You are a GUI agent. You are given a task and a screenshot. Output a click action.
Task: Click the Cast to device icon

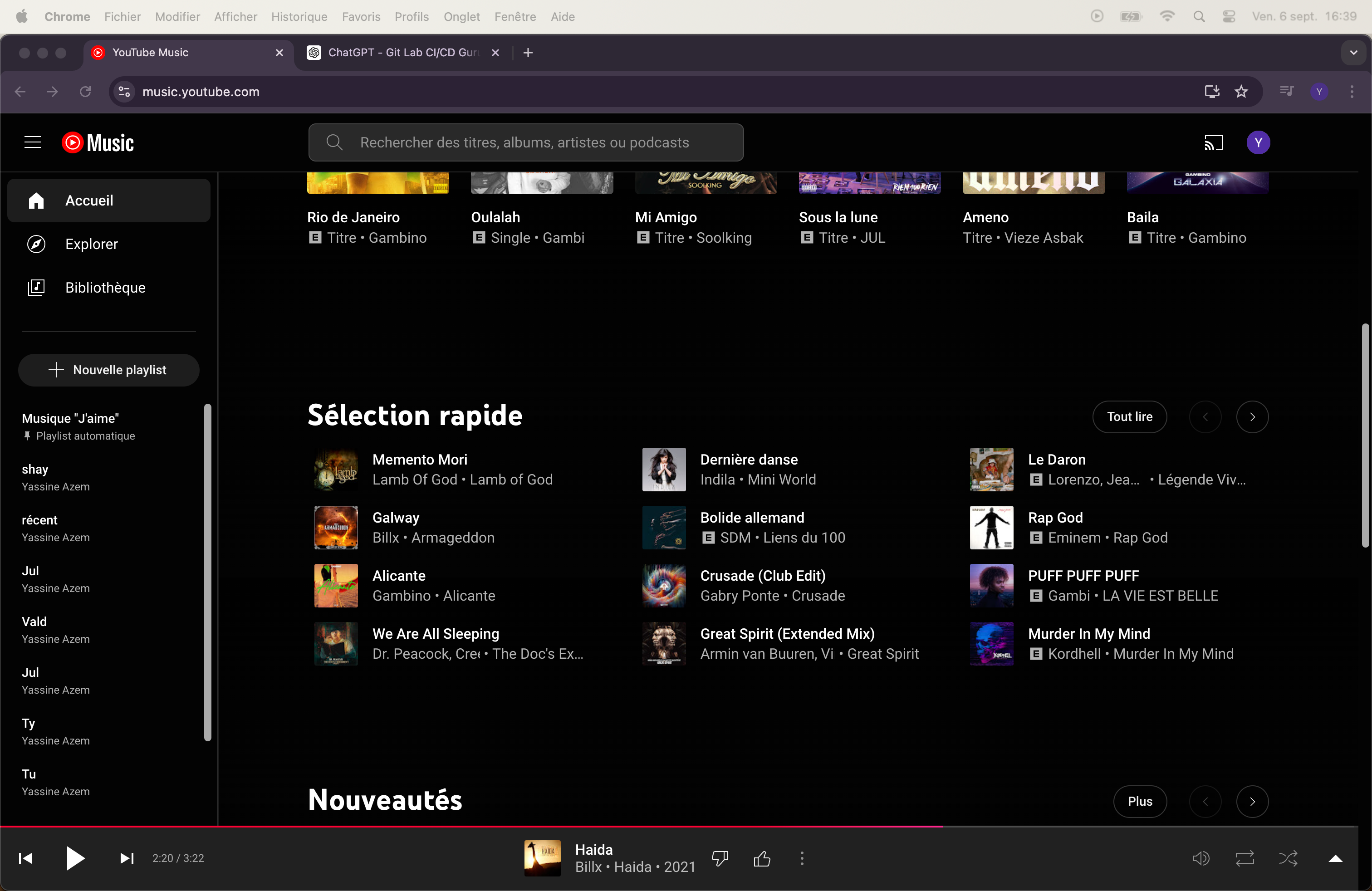click(x=1214, y=142)
